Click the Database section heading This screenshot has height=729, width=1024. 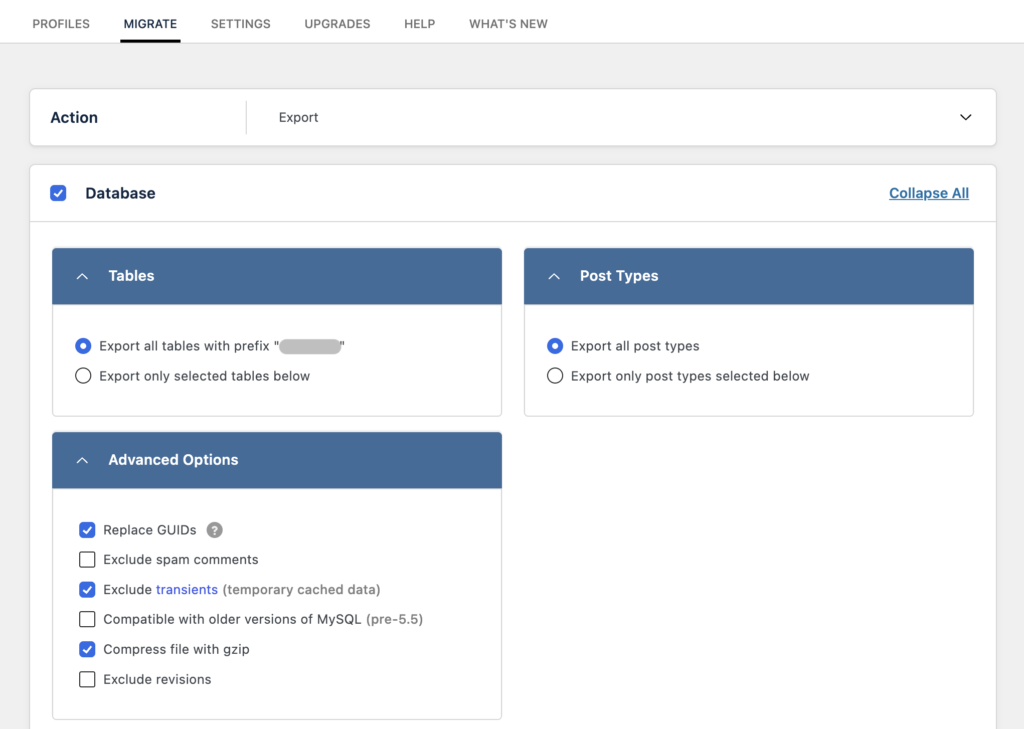120,193
